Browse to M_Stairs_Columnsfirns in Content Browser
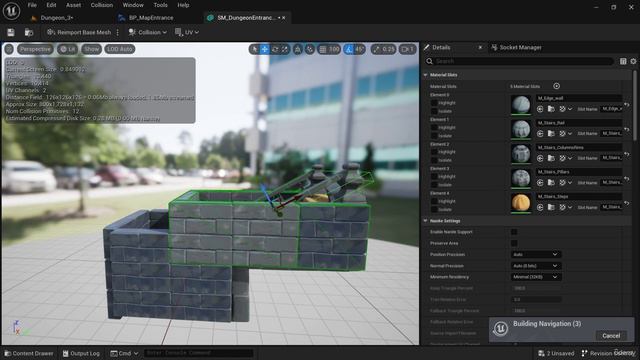This screenshot has width=640, height=360. (x=551, y=158)
